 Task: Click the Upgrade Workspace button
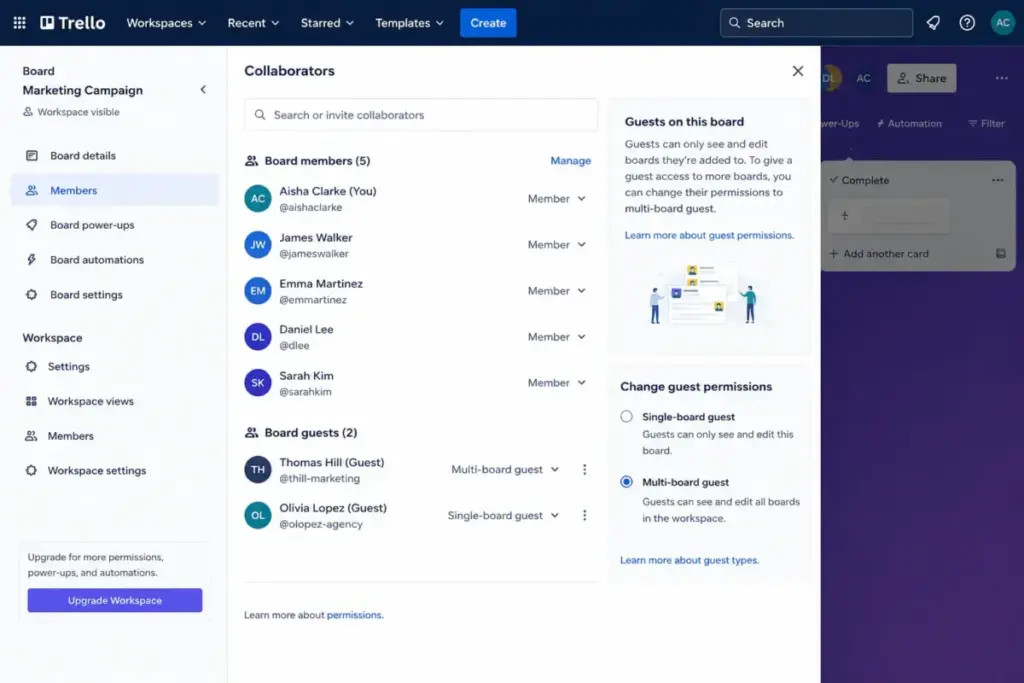(x=115, y=600)
